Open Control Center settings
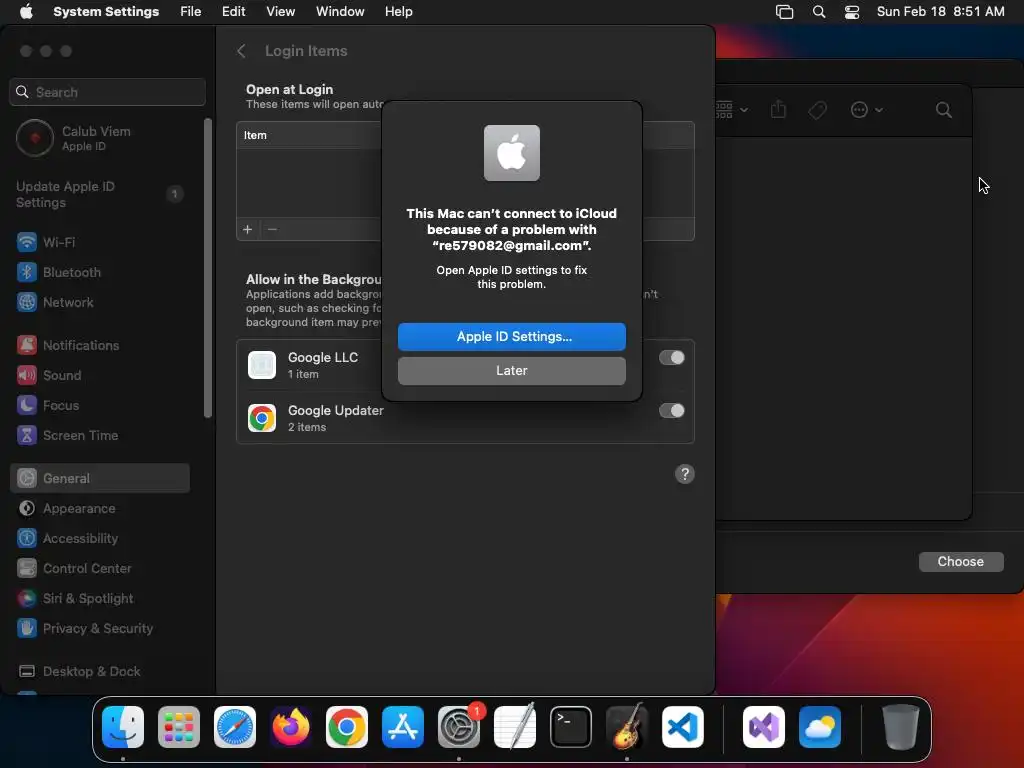Screen dimensions: 1024x768 (99, 569)
